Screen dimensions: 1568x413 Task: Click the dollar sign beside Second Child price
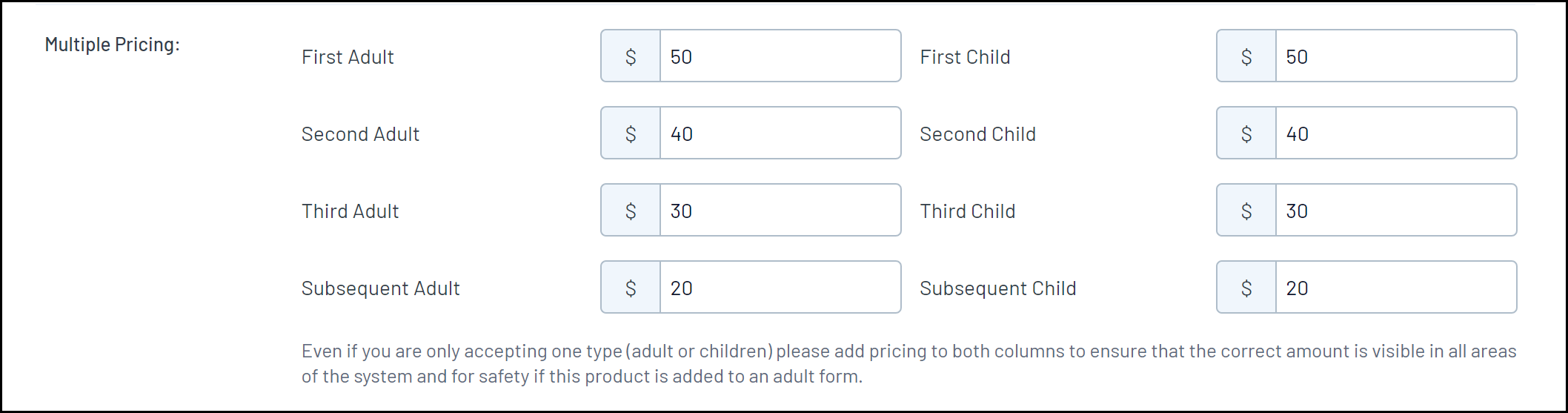click(1246, 133)
